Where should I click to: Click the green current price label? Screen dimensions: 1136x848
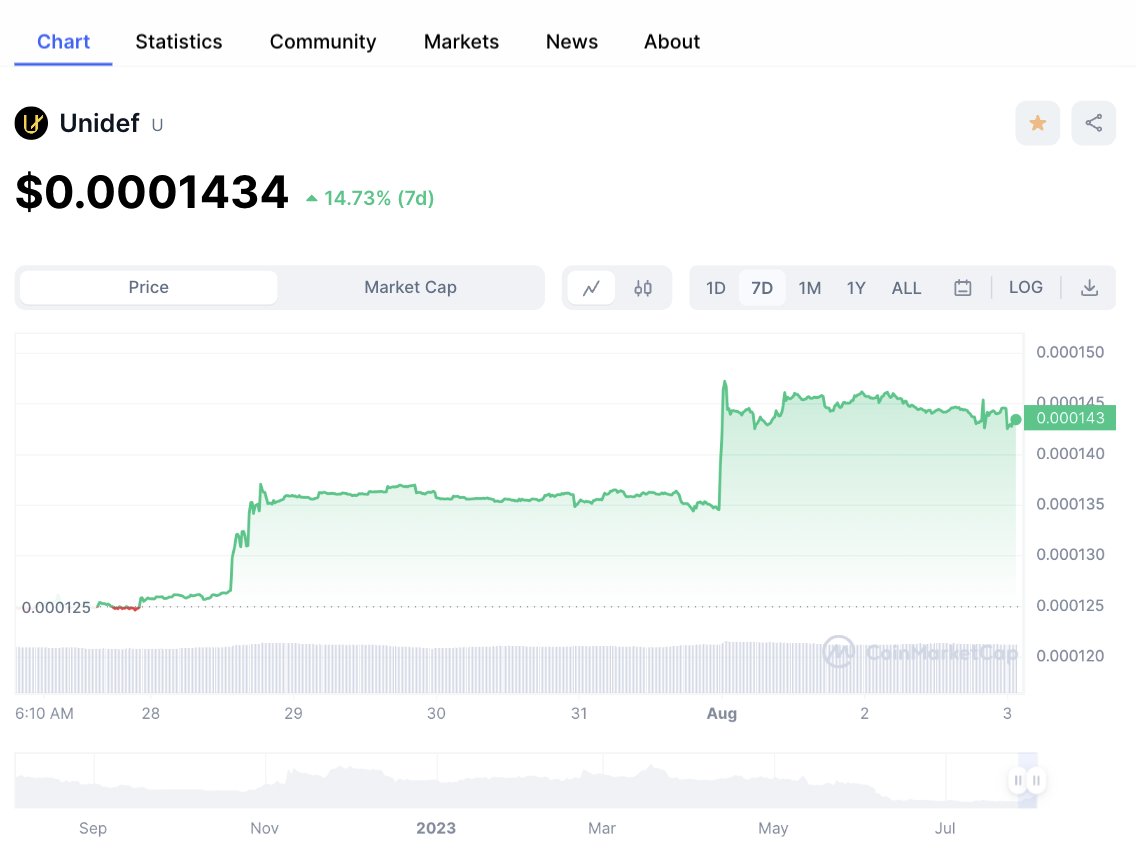click(1070, 418)
